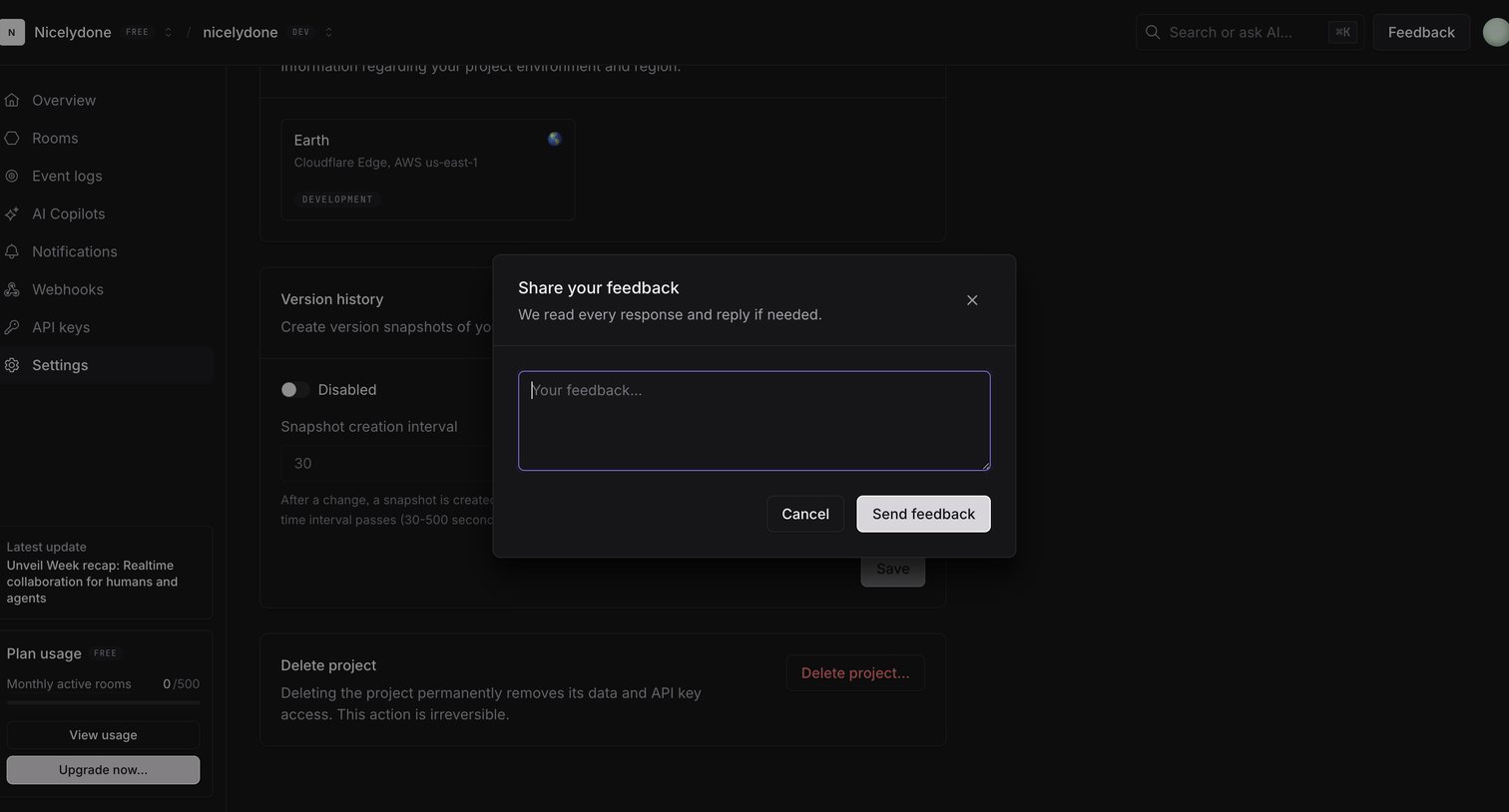
Task: Toggle the Disabled version history switch
Action: (294, 389)
